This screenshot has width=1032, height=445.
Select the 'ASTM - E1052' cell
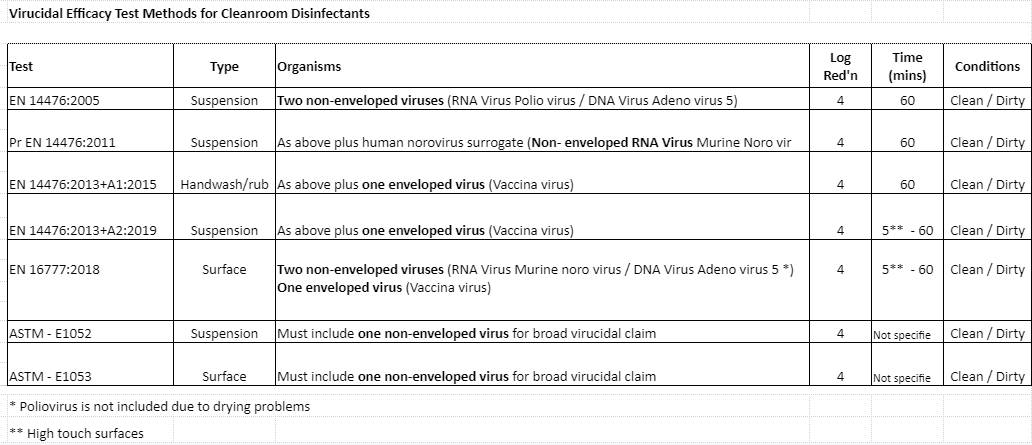51,334
